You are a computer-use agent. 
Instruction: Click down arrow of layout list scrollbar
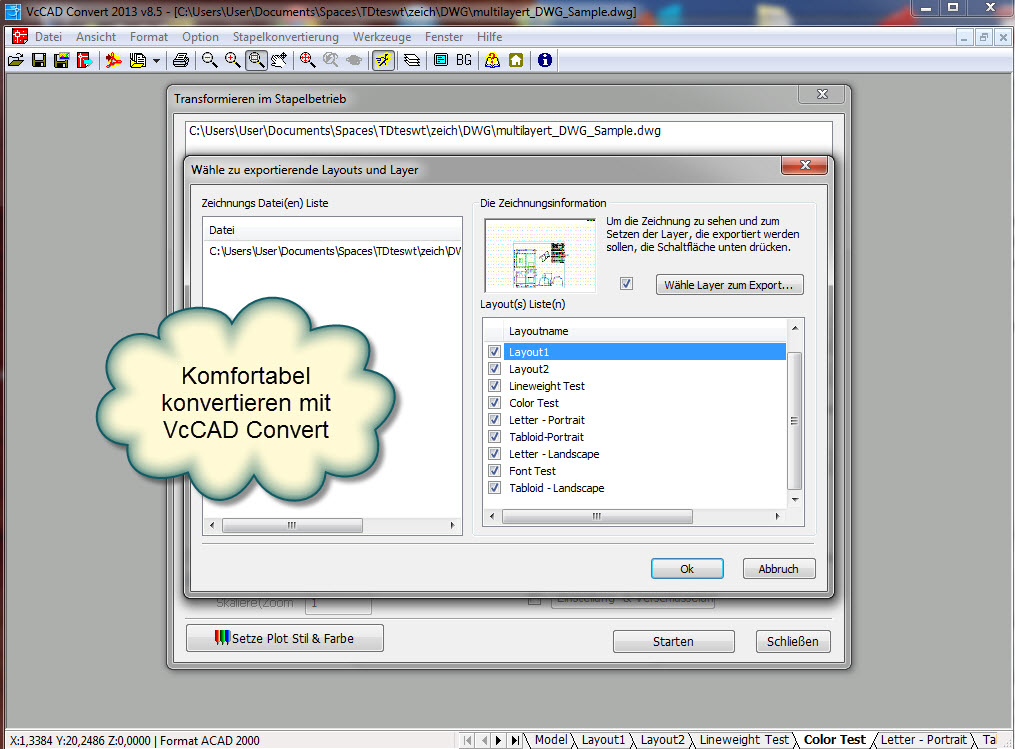795,498
